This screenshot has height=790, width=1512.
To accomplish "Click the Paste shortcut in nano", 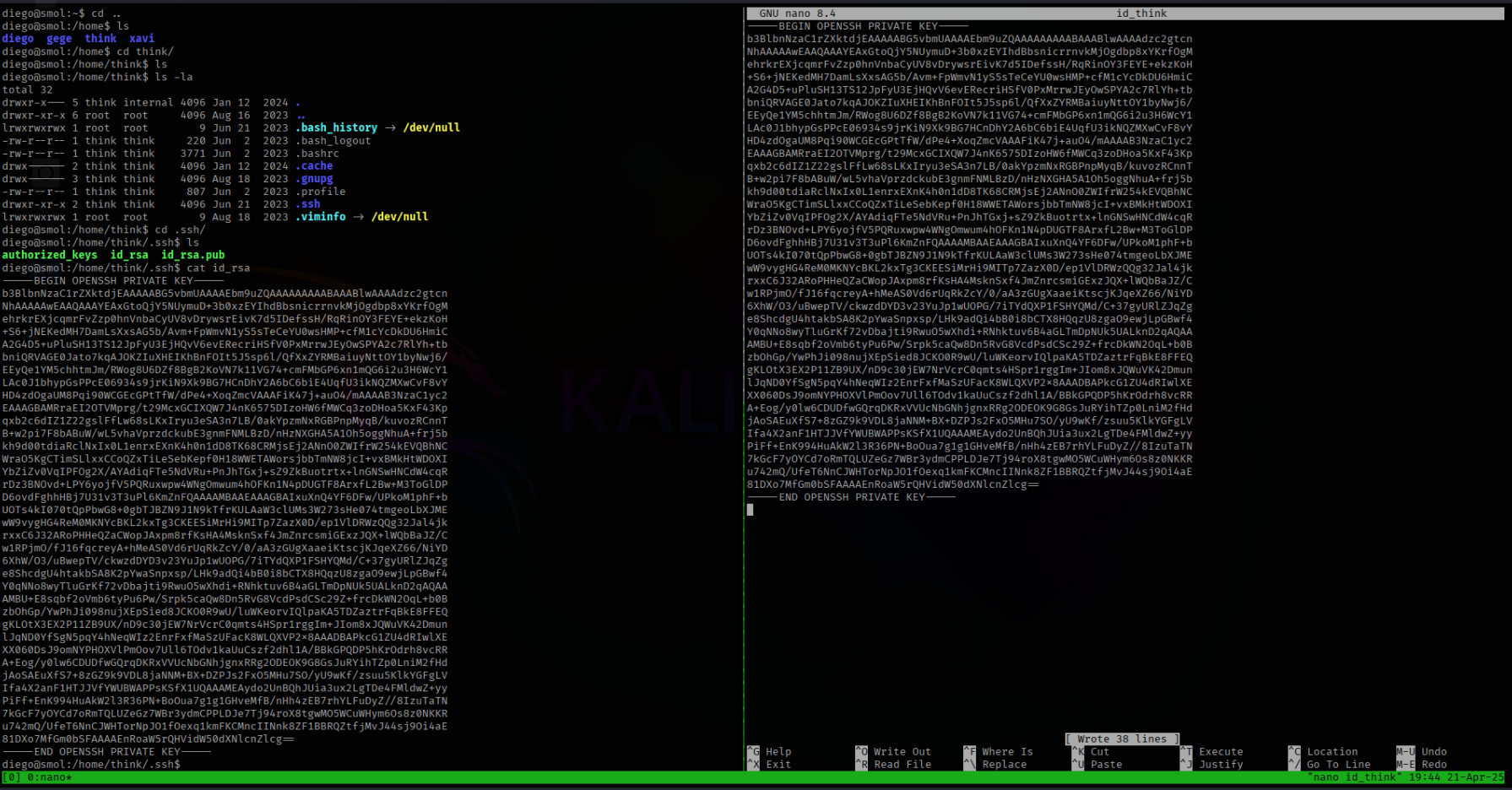I will (1097, 765).
